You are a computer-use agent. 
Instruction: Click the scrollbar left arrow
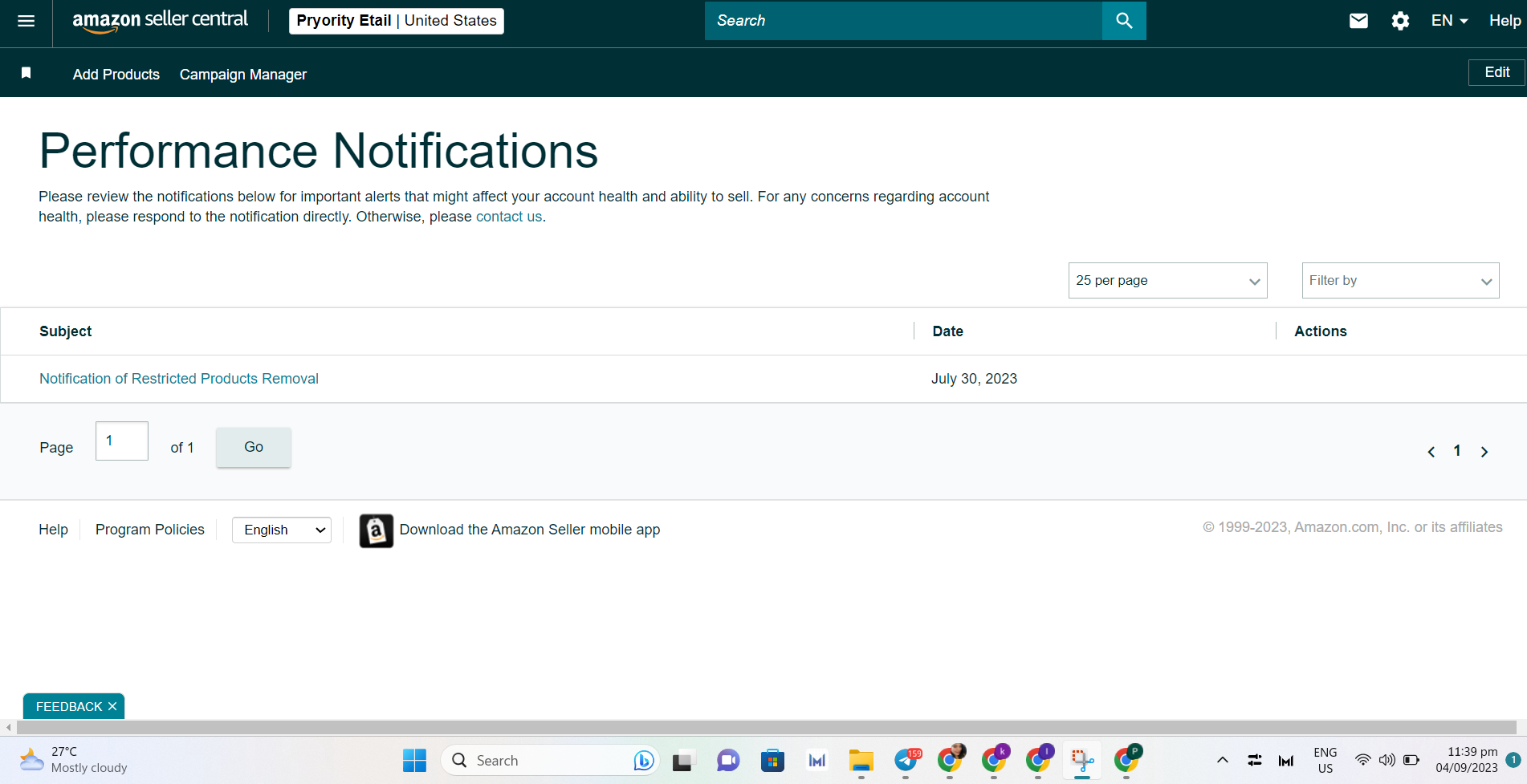[8, 727]
